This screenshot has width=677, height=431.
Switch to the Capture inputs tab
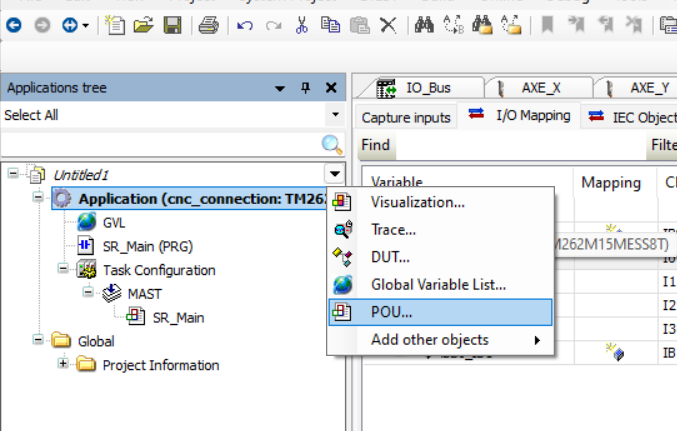[406, 117]
